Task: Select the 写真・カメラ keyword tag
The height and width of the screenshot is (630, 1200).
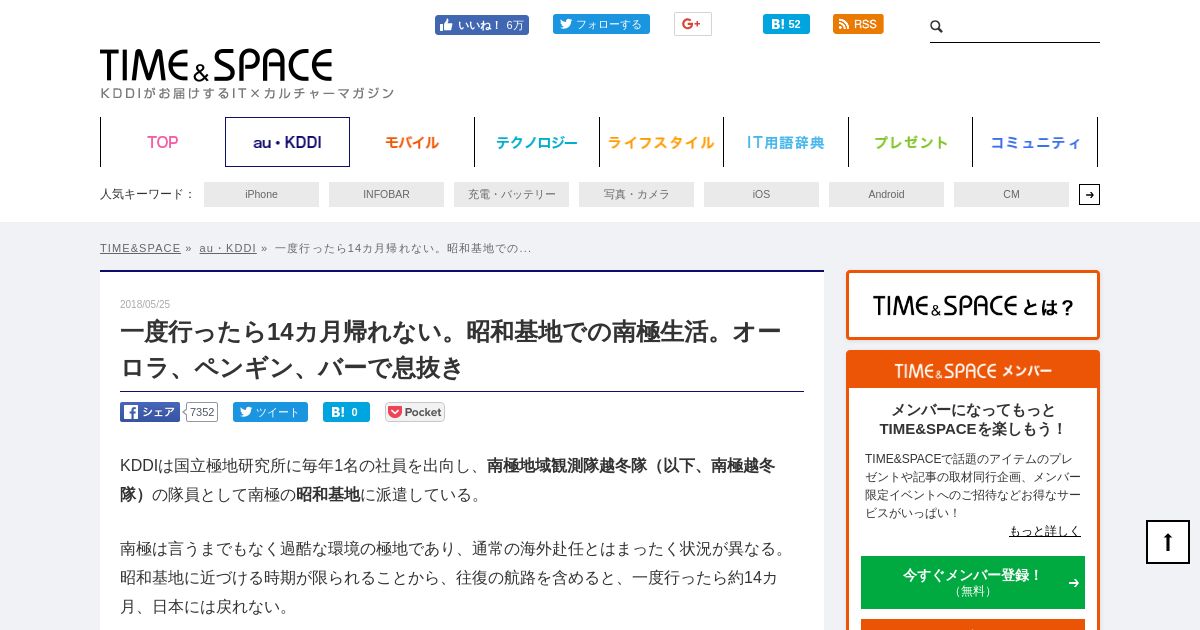Action: coord(636,194)
